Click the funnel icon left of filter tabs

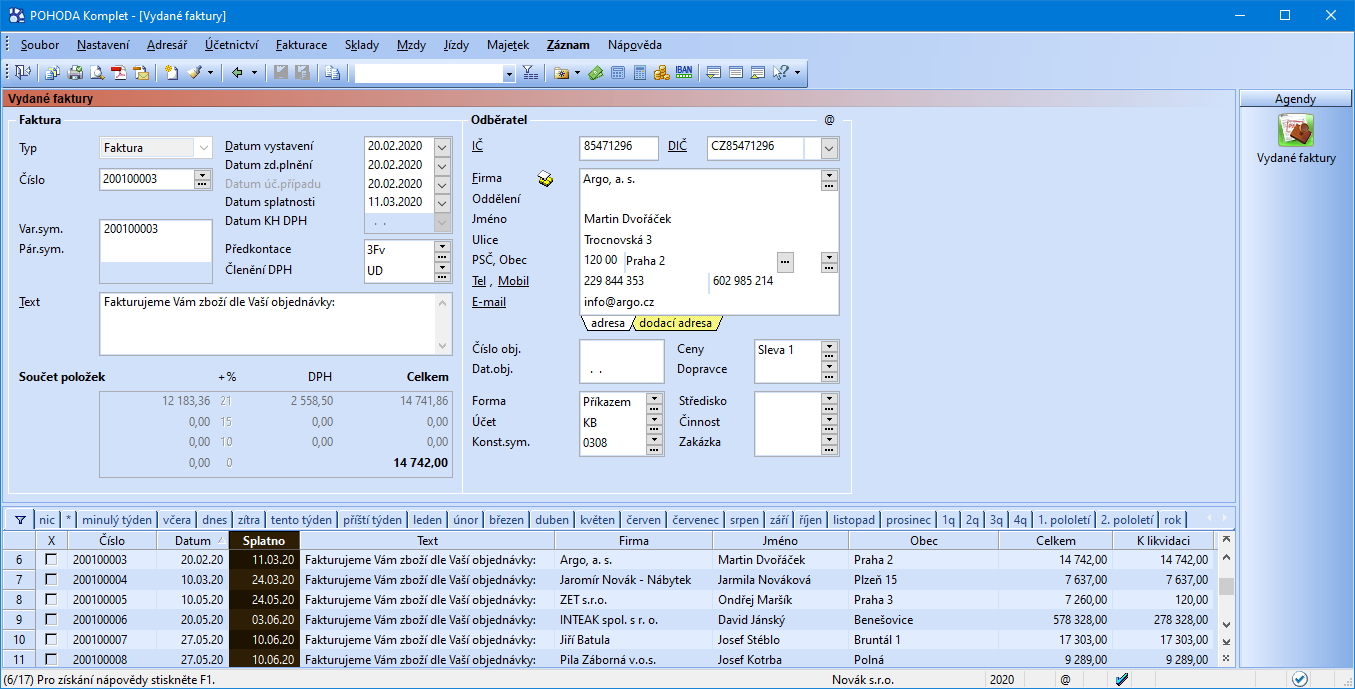coord(19,520)
